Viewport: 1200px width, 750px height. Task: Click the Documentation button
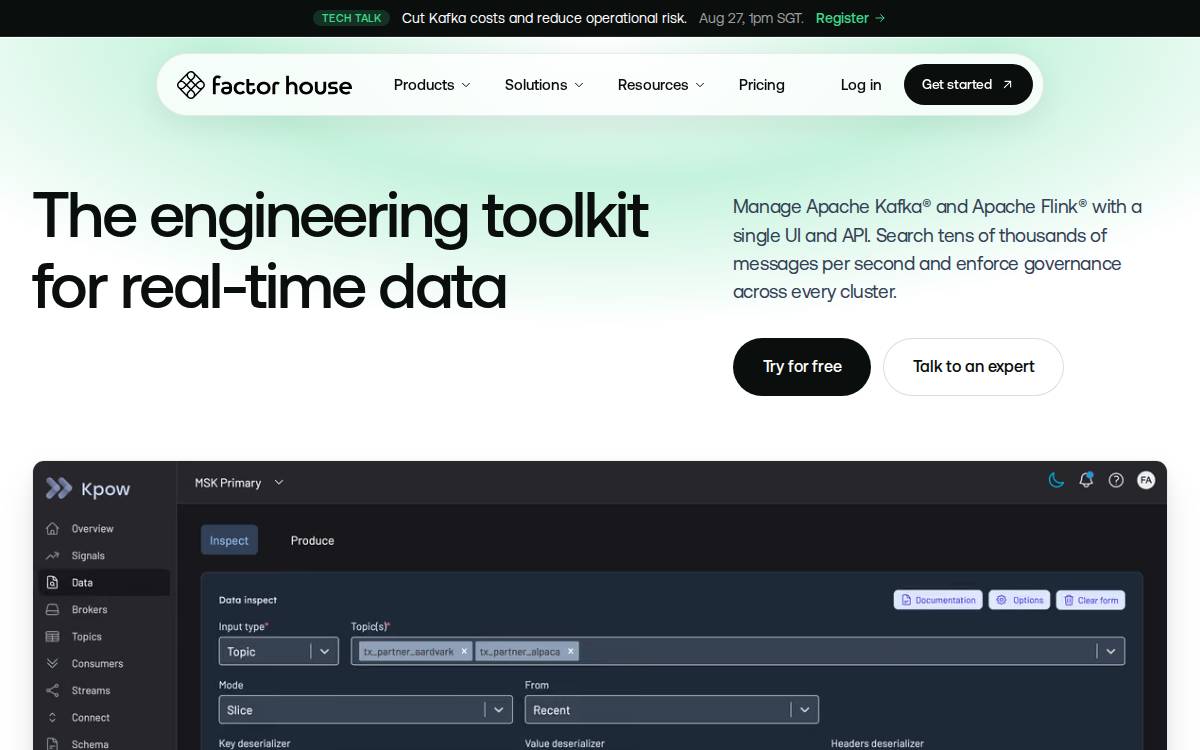tap(938, 600)
